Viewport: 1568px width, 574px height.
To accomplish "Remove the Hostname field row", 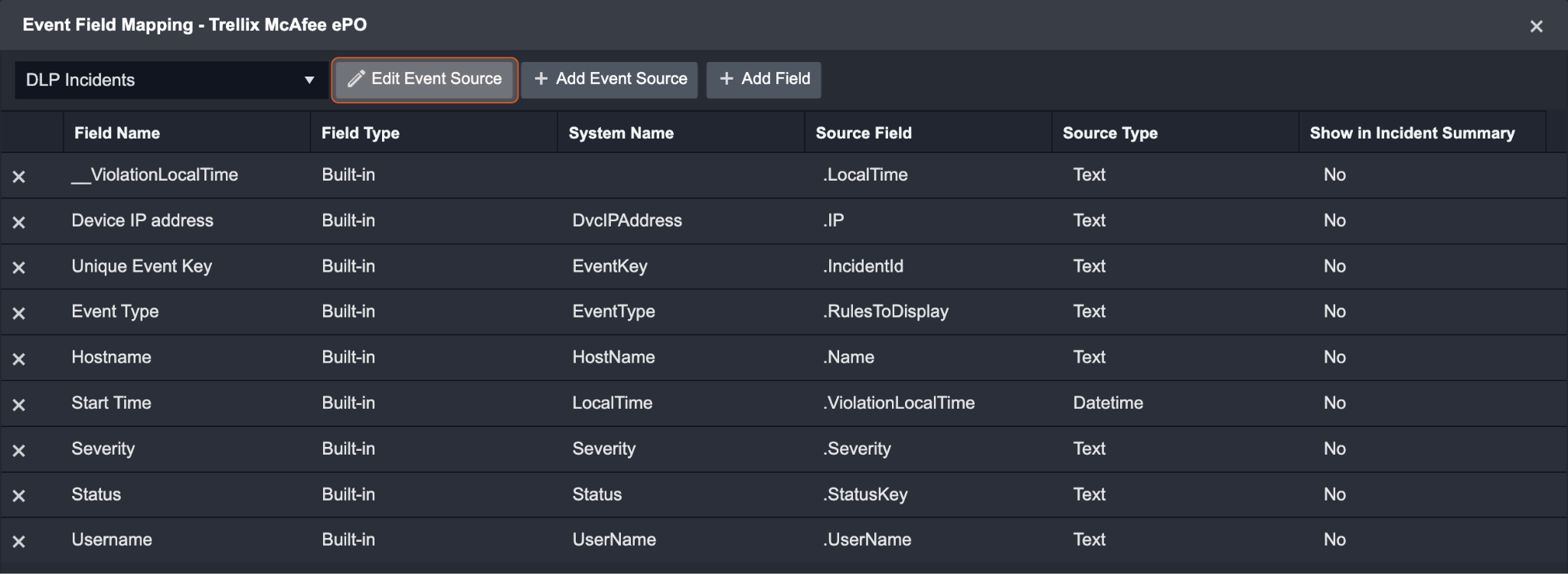I will (x=19, y=359).
